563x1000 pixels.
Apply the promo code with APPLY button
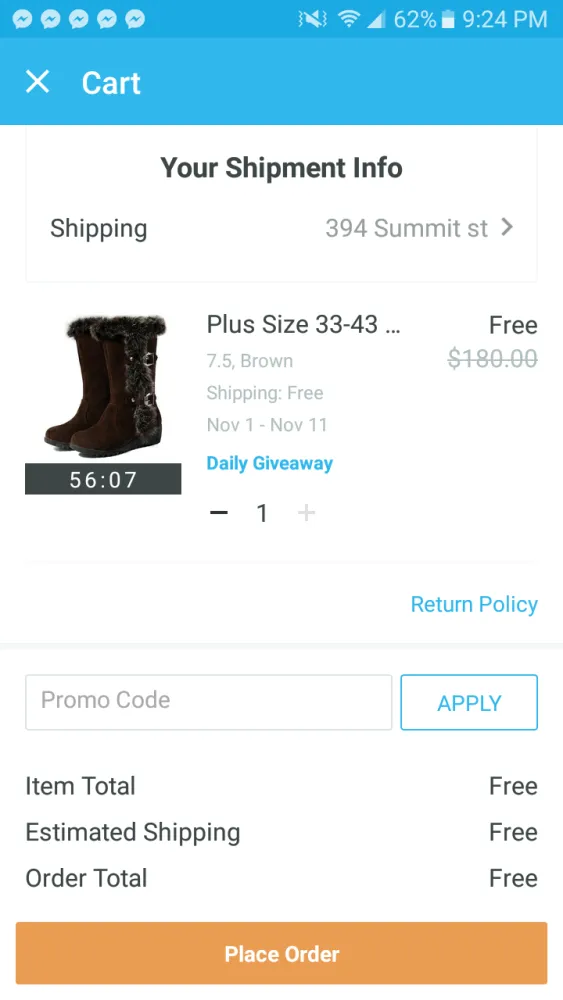[469, 702]
